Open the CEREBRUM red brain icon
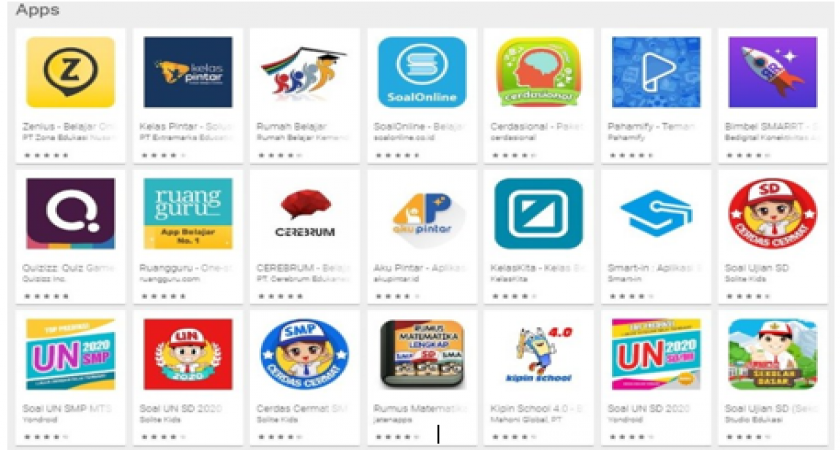The height and width of the screenshot is (450, 840). coord(304,213)
